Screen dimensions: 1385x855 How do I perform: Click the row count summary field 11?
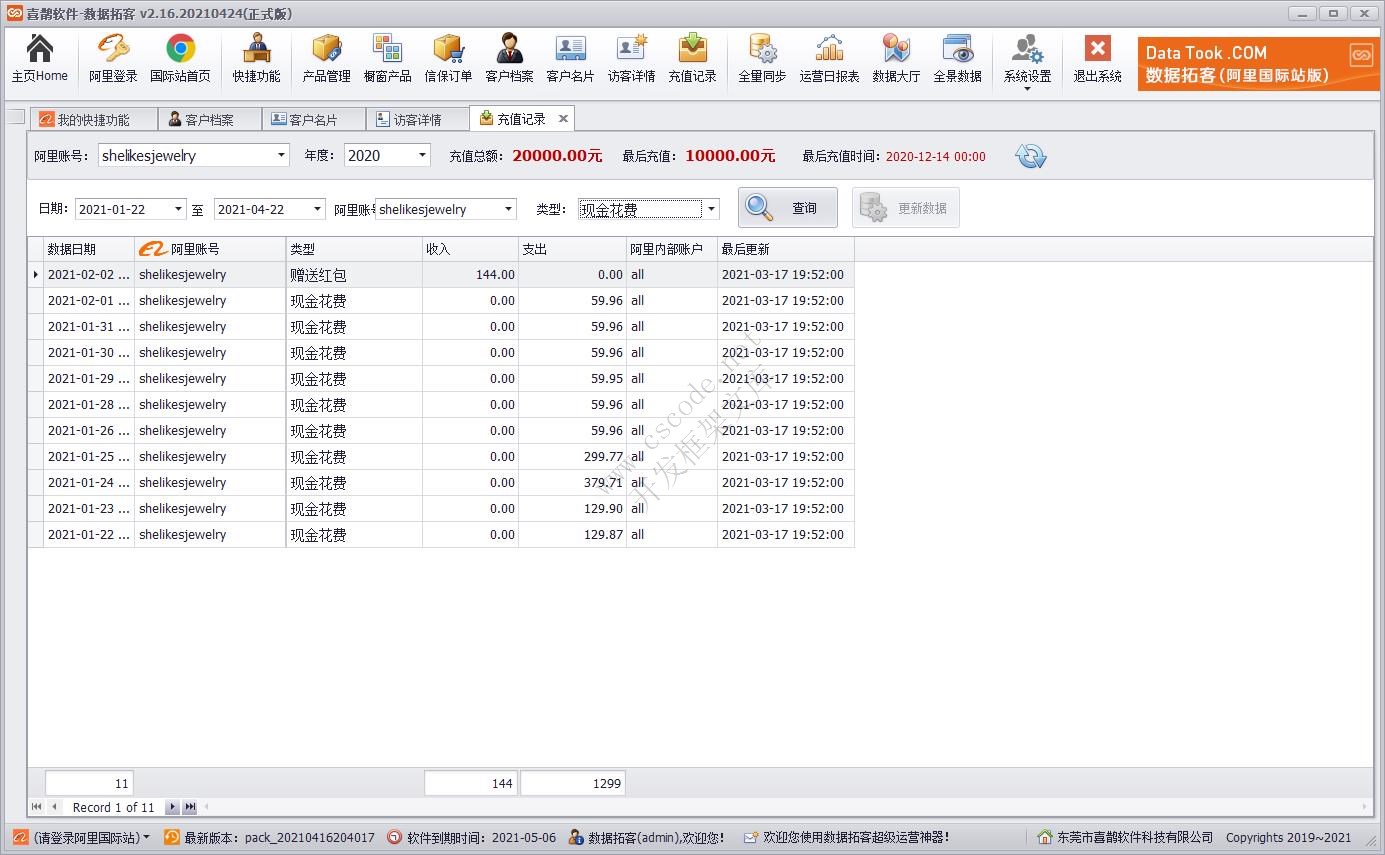[89, 783]
